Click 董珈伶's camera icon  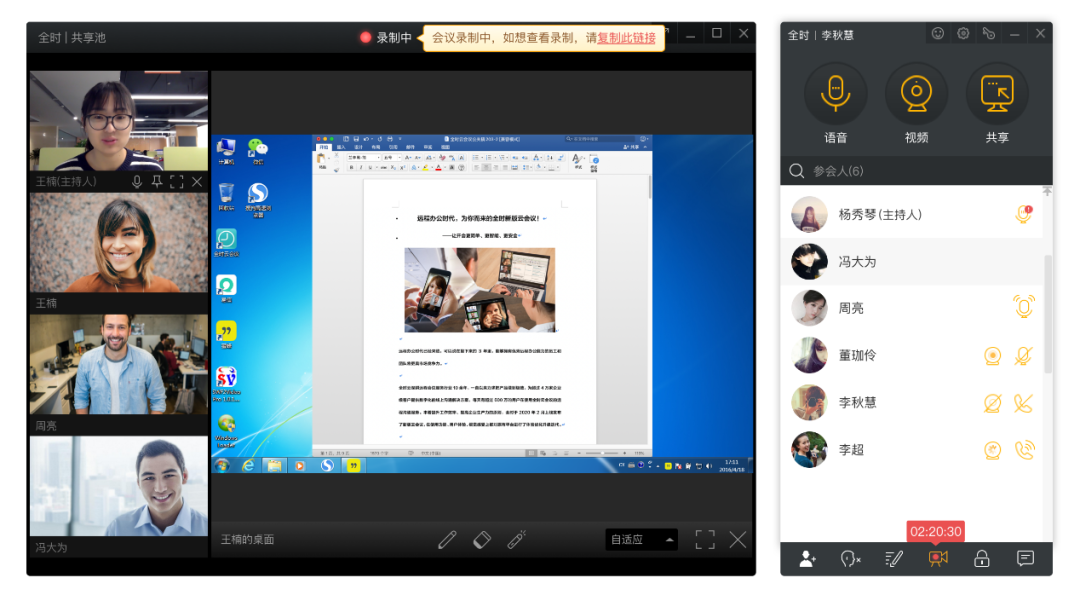[x=993, y=355]
